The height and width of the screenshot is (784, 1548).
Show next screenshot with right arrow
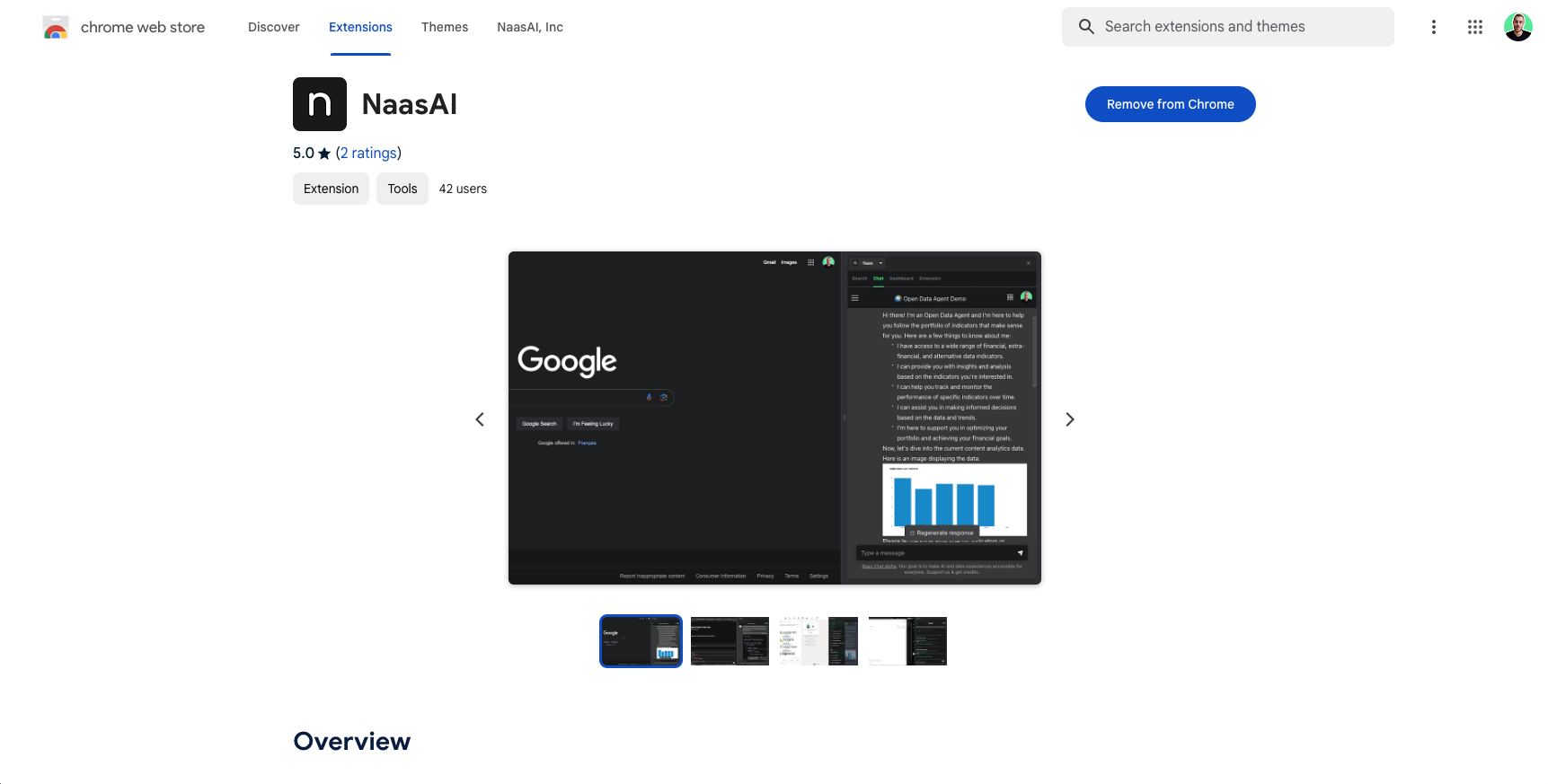coord(1070,419)
